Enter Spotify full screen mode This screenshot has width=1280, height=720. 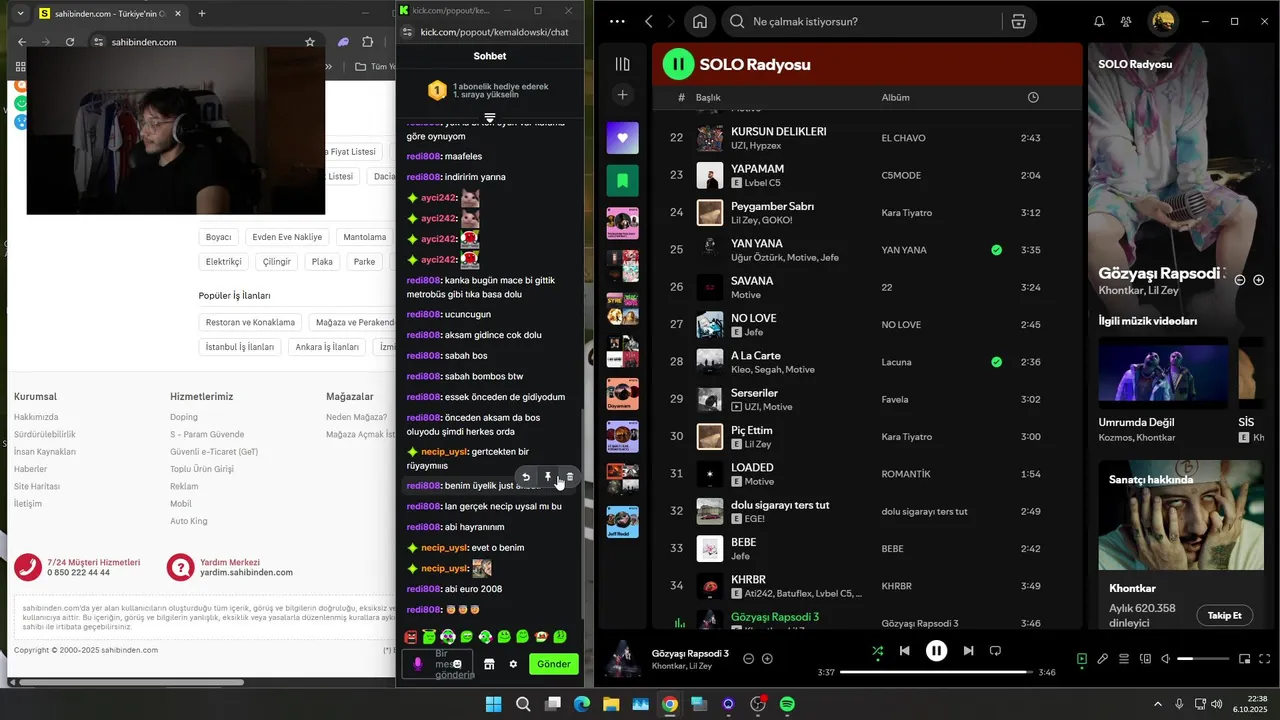1264,659
